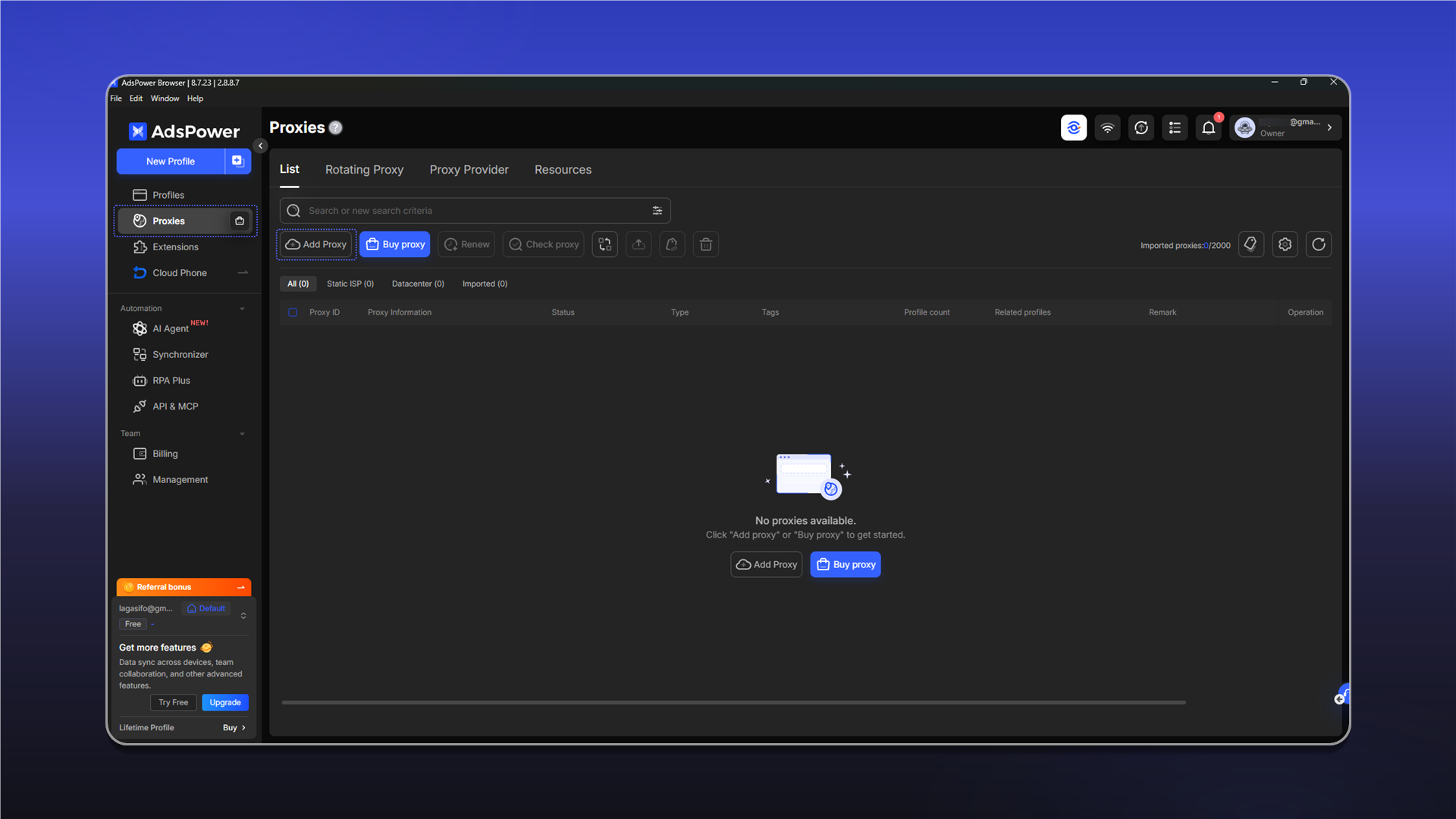Focus the proxy search field
1456x819 pixels.
pyautogui.click(x=475, y=211)
